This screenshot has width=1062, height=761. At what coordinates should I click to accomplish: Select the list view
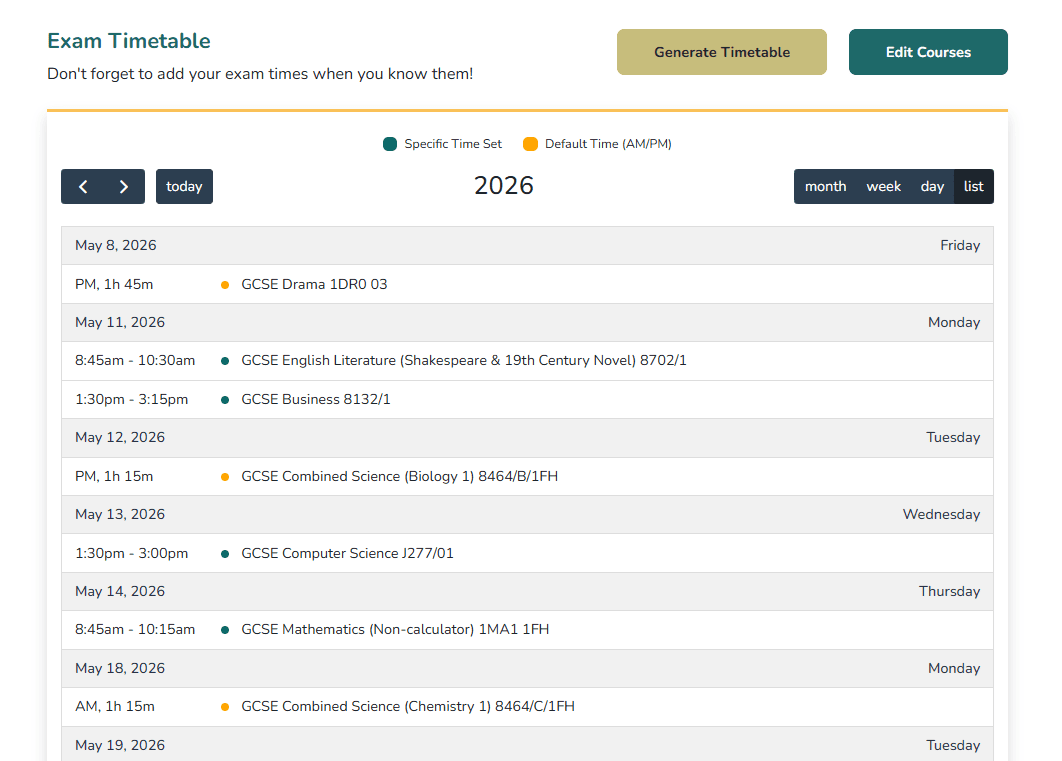click(972, 186)
